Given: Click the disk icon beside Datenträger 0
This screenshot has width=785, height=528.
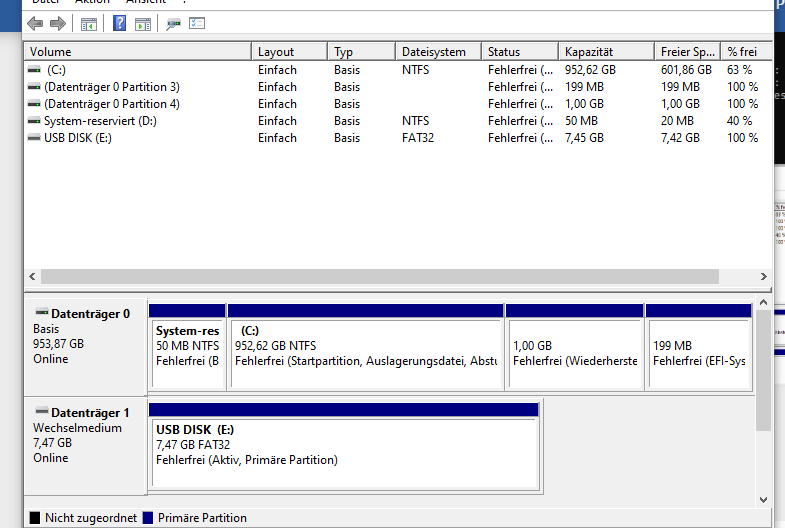Looking at the screenshot, I should [42, 312].
